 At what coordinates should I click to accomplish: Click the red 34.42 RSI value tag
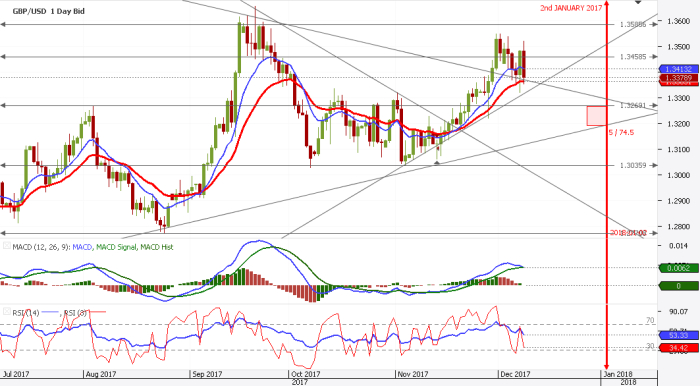coord(679,348)
